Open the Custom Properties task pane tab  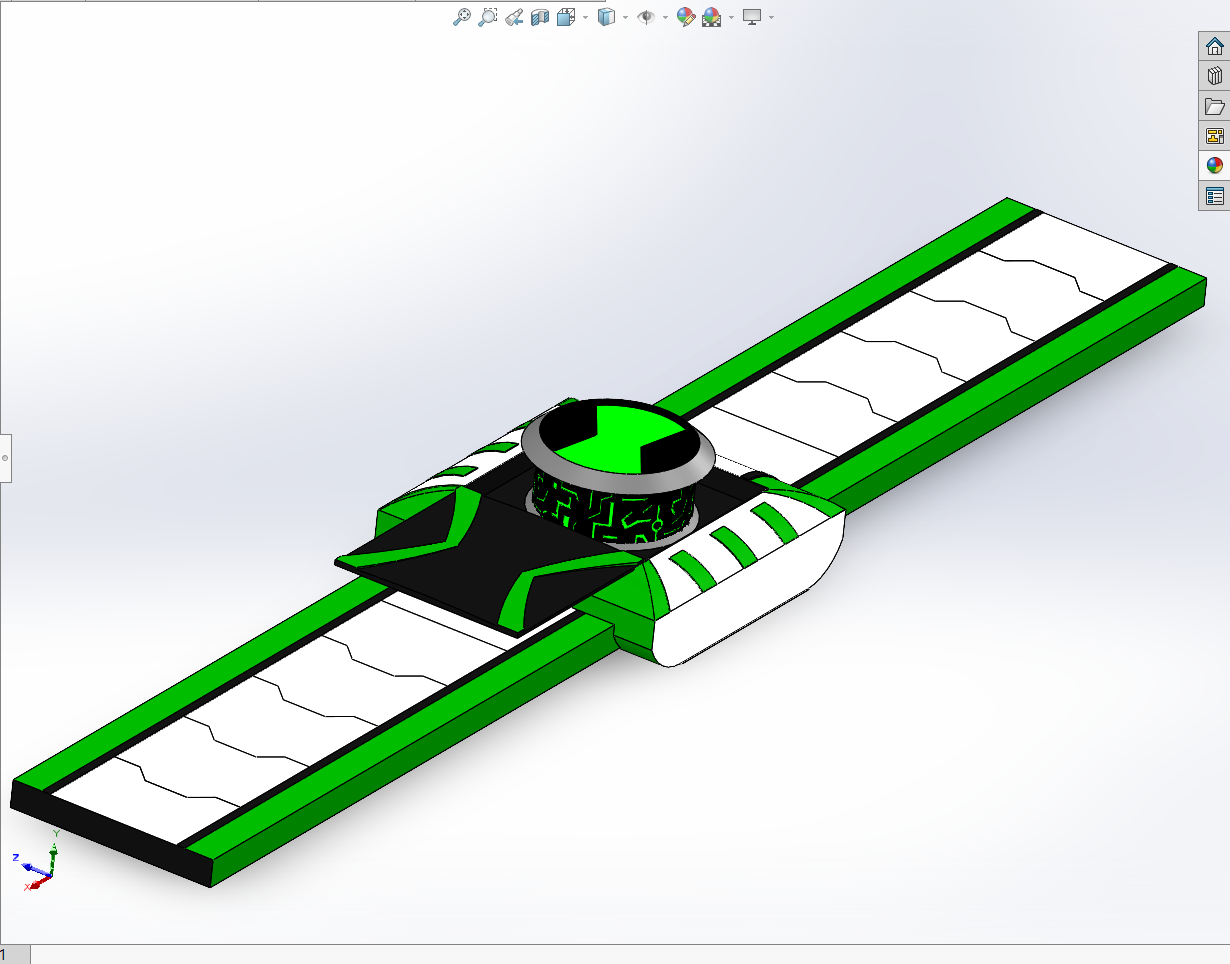click(1215, 196)
